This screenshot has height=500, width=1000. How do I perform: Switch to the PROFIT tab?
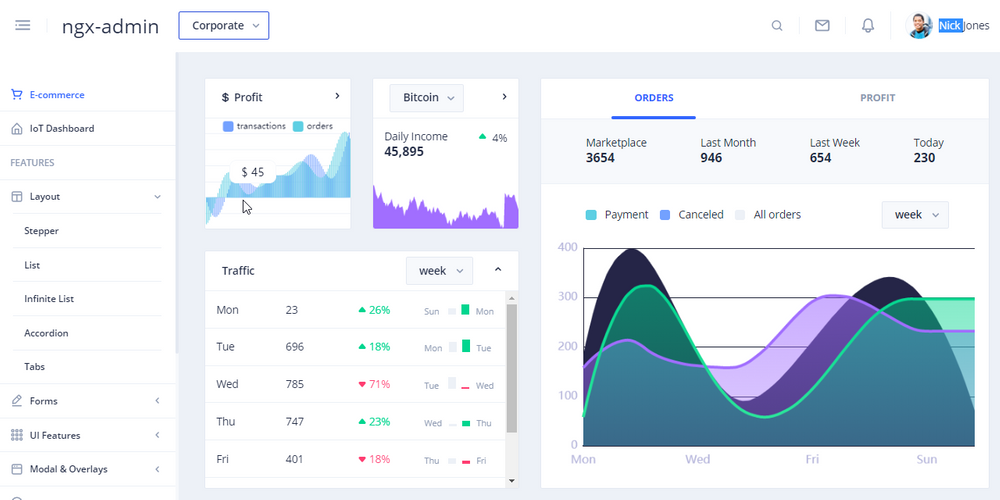(878, 98)
